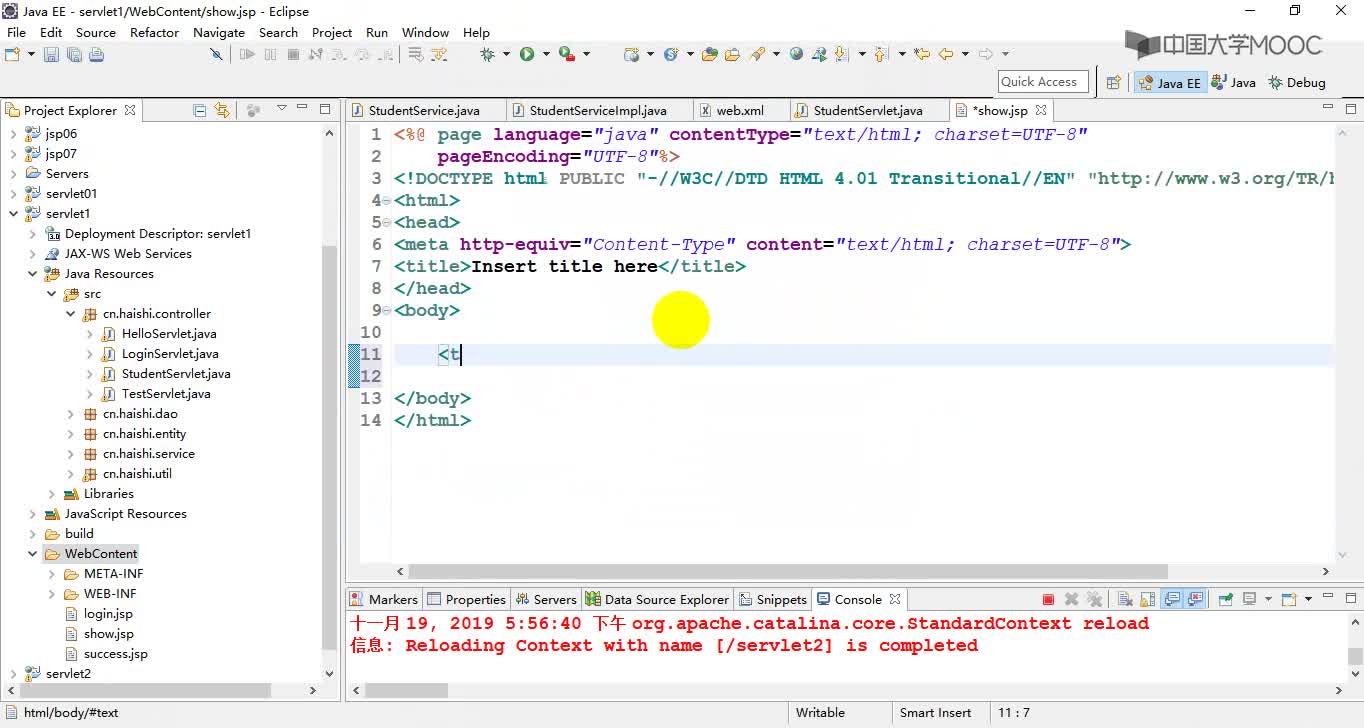Select success.jsp in WebContent

pos(115,654)
